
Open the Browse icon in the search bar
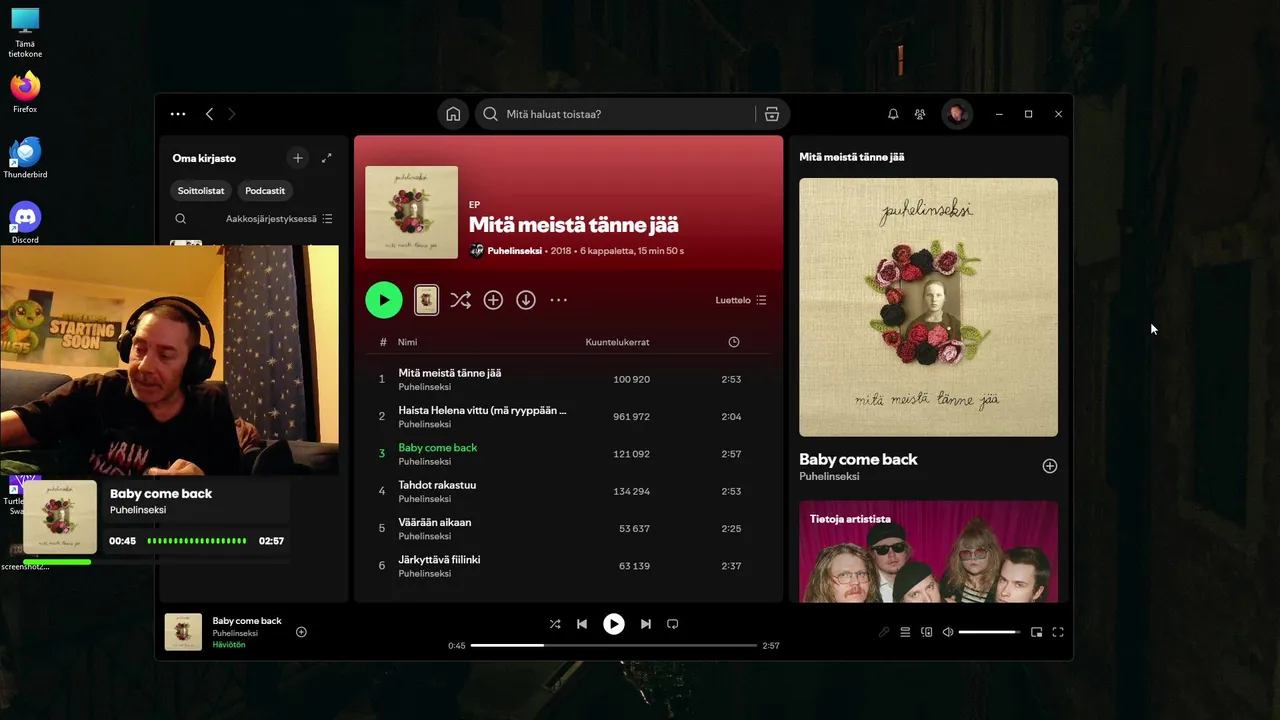pos(772,114)
